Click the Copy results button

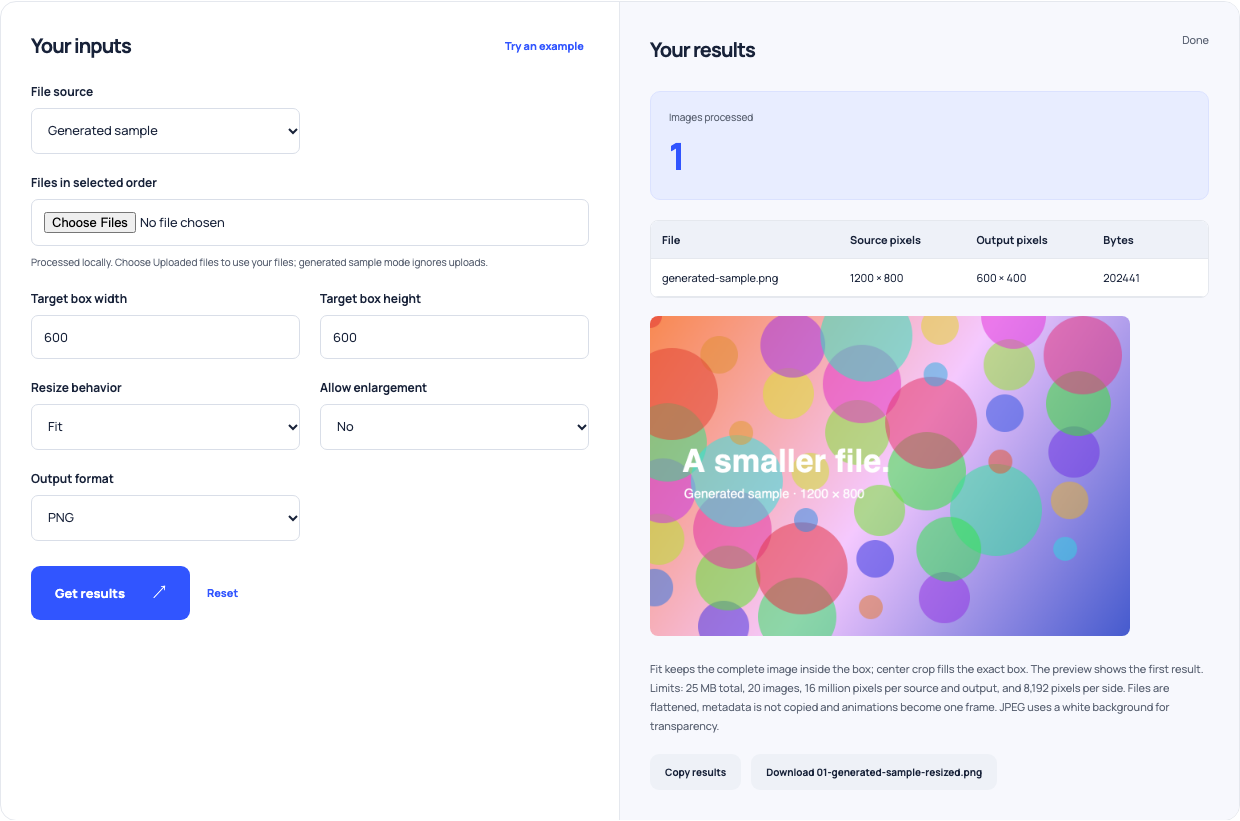point(695,772)
